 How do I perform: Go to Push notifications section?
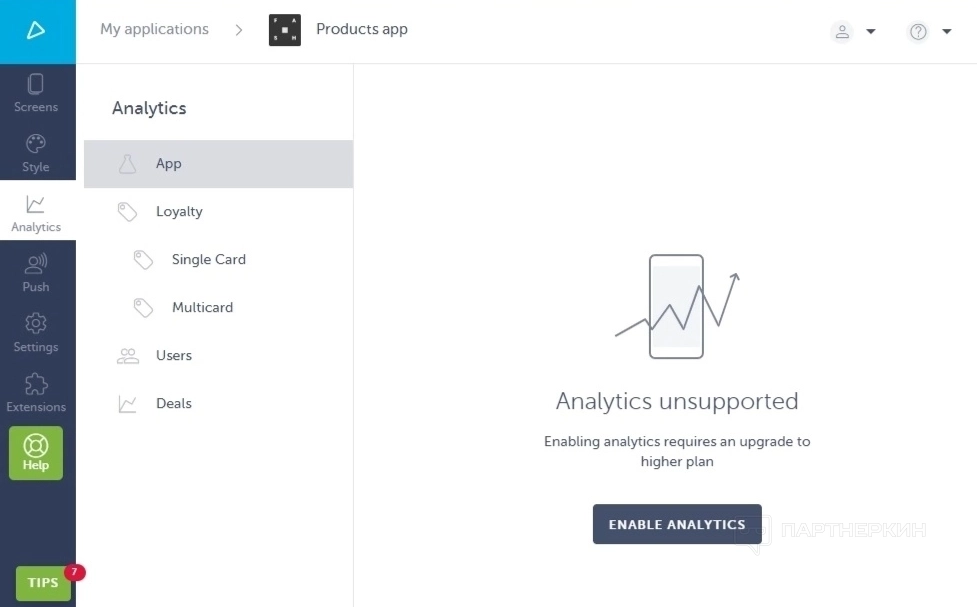(36, 272)
